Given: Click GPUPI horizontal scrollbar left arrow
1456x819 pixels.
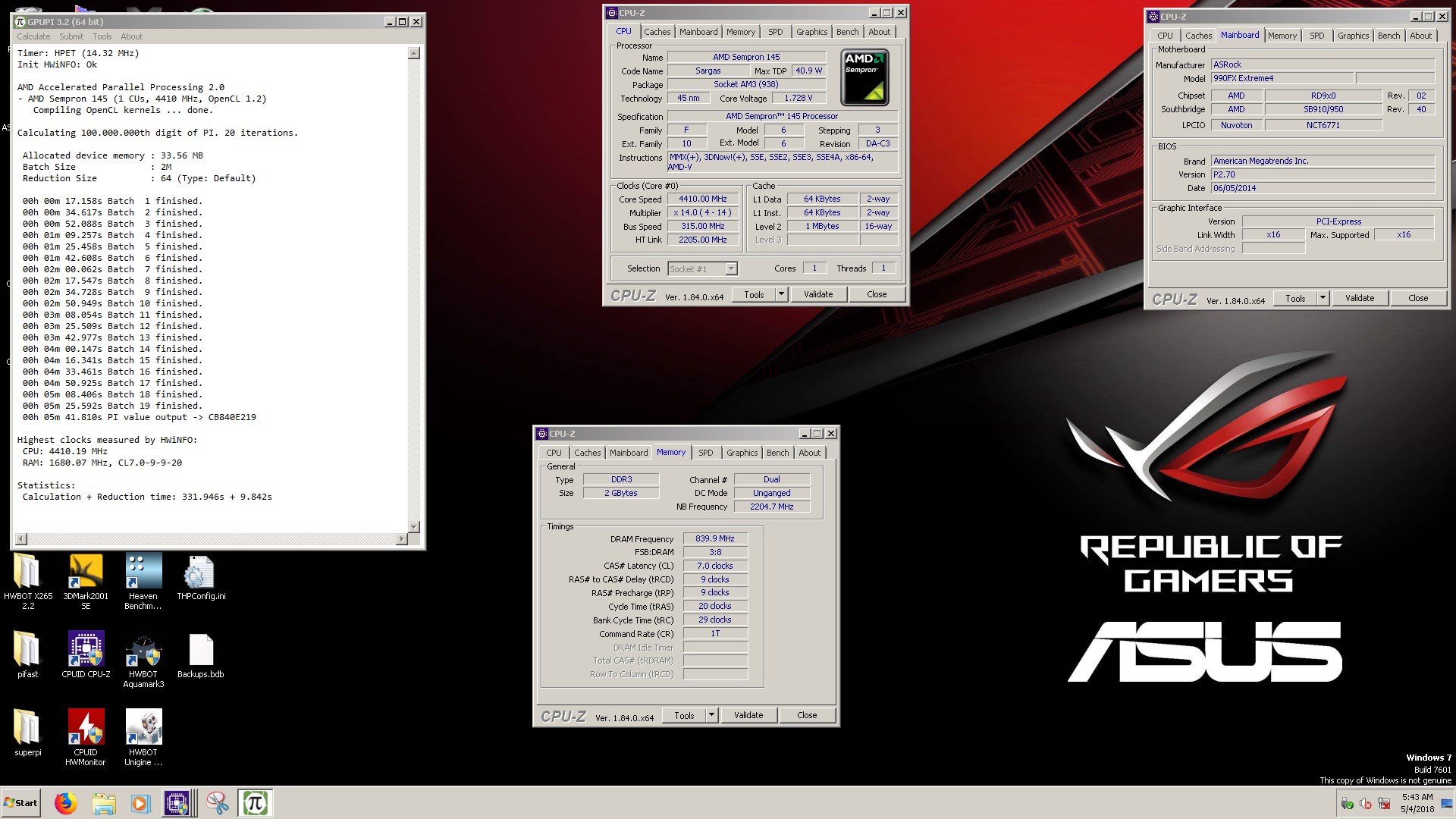Looking at the screenshot, I should (21, 539).
